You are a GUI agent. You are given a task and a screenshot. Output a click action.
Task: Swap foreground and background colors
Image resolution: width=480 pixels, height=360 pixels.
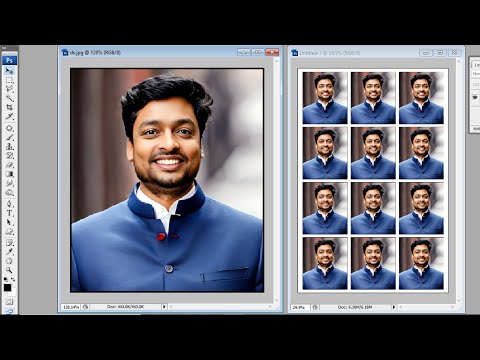(13, 279)
